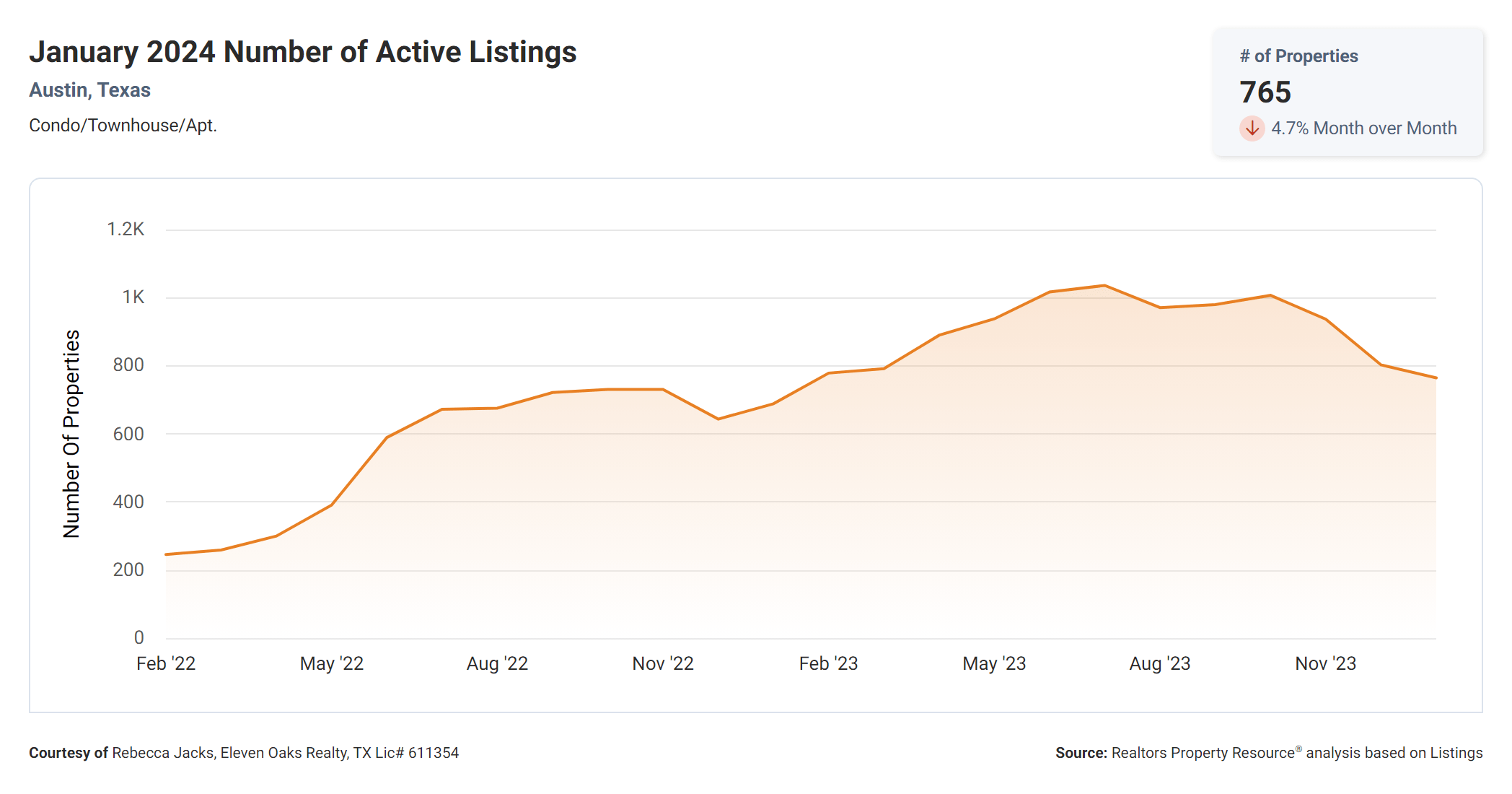This screenshot has height=794, width=1512.
Task: Click the red down-arrow trend icon
Action: (x=1252, y=128)
